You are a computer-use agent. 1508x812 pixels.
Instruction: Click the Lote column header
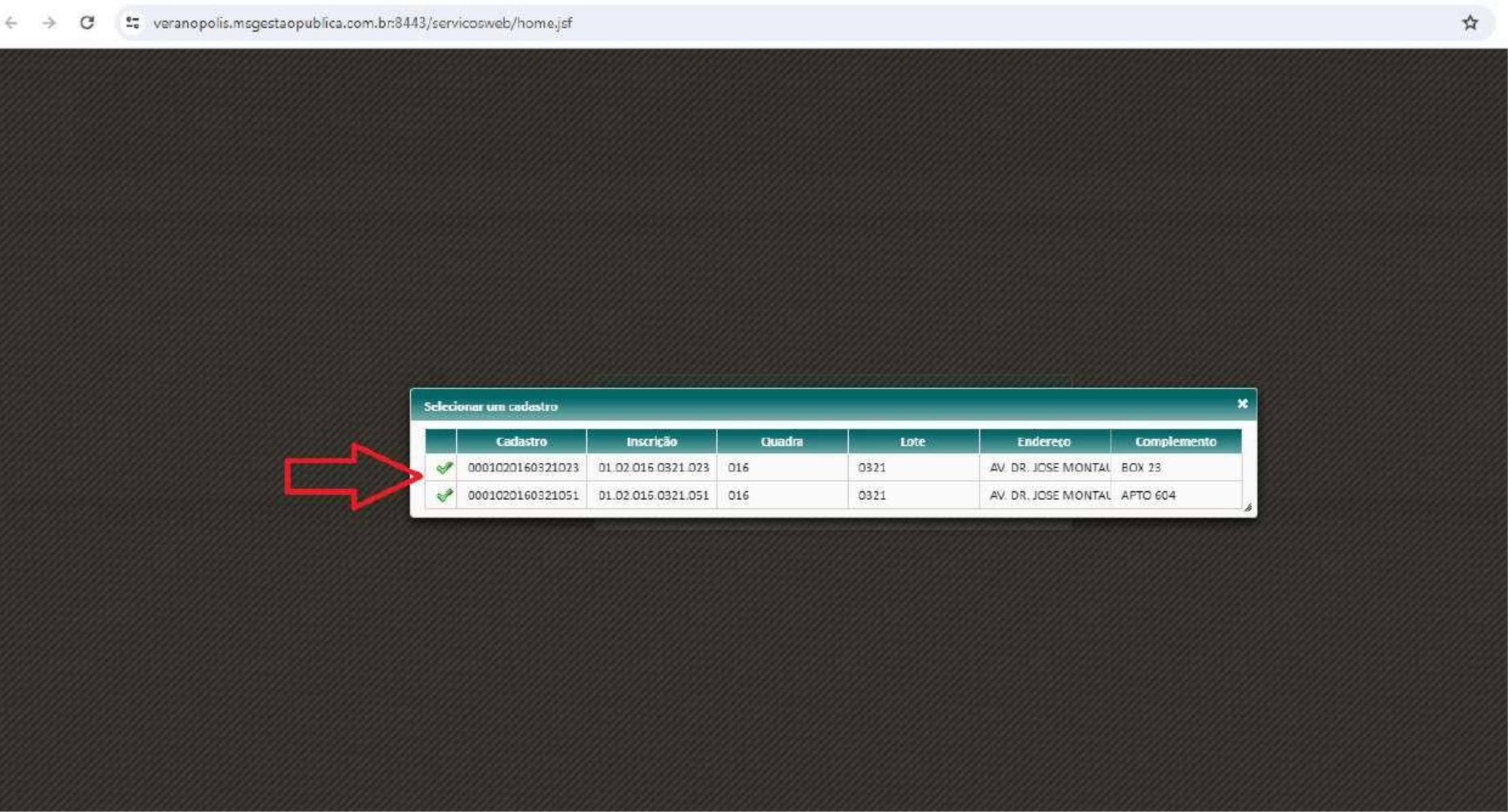pyautogui.click(x=912, y=441)
